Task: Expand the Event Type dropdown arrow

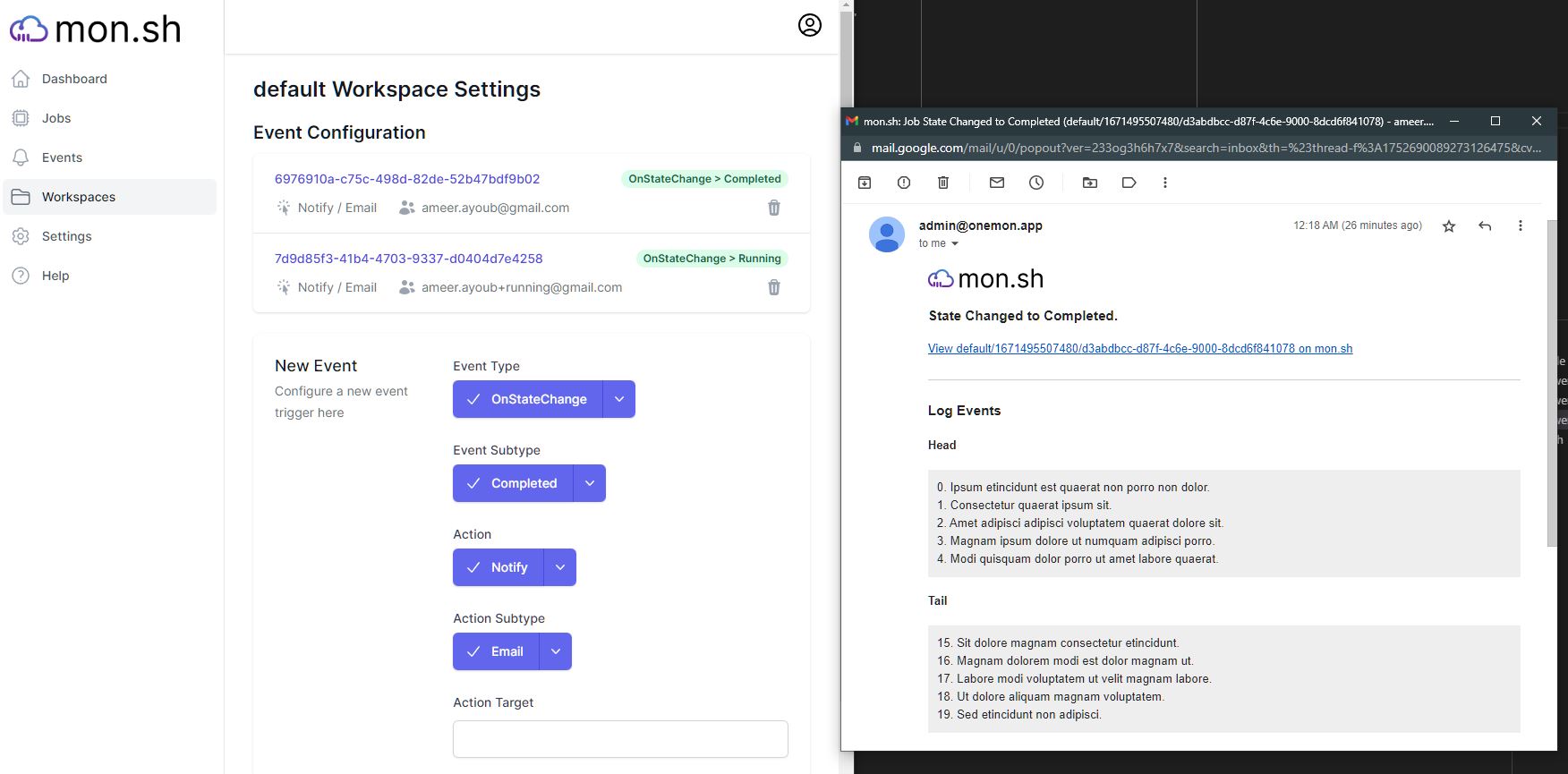Action: pos(619,399)
